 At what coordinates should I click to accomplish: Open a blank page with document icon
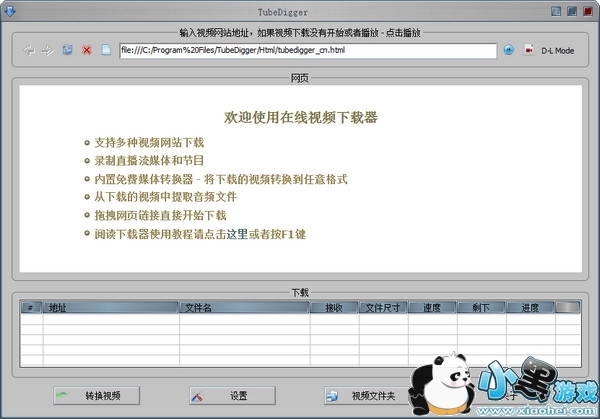[106, 50]
